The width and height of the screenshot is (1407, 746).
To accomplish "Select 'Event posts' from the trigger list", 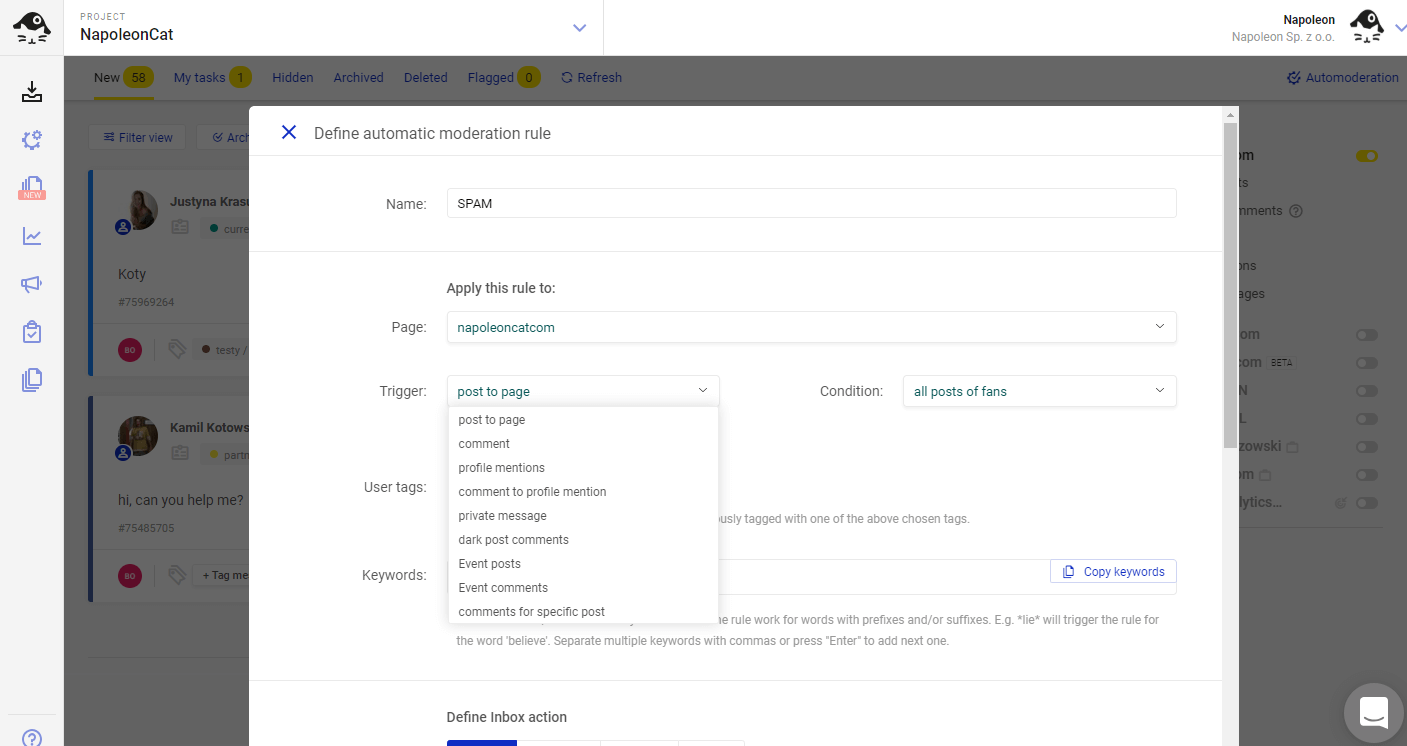I will 582,564.
